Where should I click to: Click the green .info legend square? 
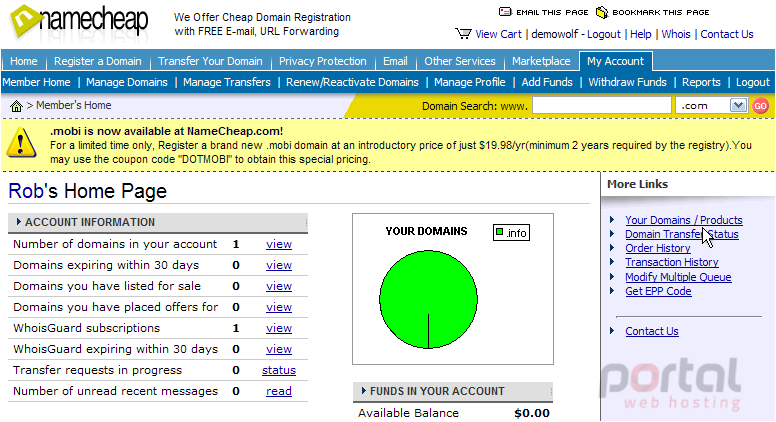[x=499, y=232]
